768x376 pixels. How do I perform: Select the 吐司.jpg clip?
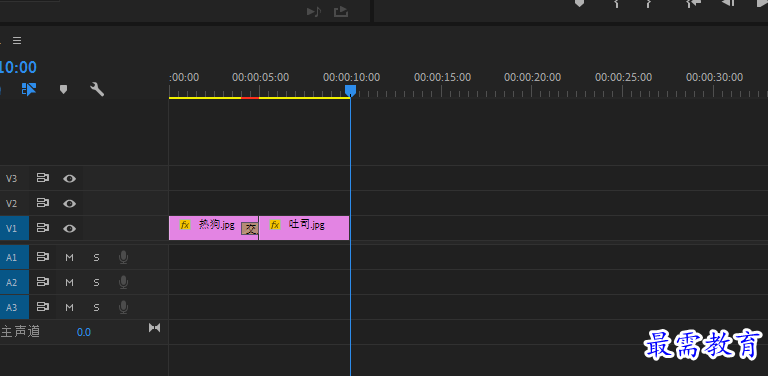(304, 228)
